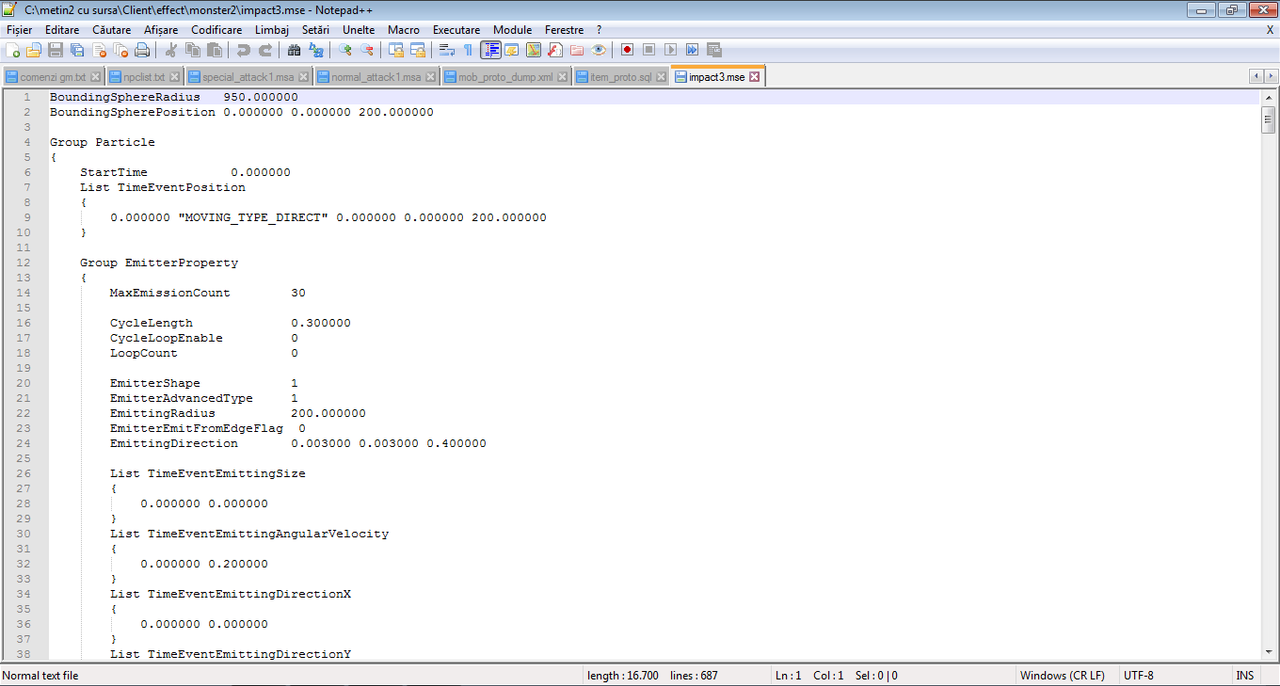Toggle synchronized vertical scrolling
This screenshot has width=1280, height=686.
point(396,50)
